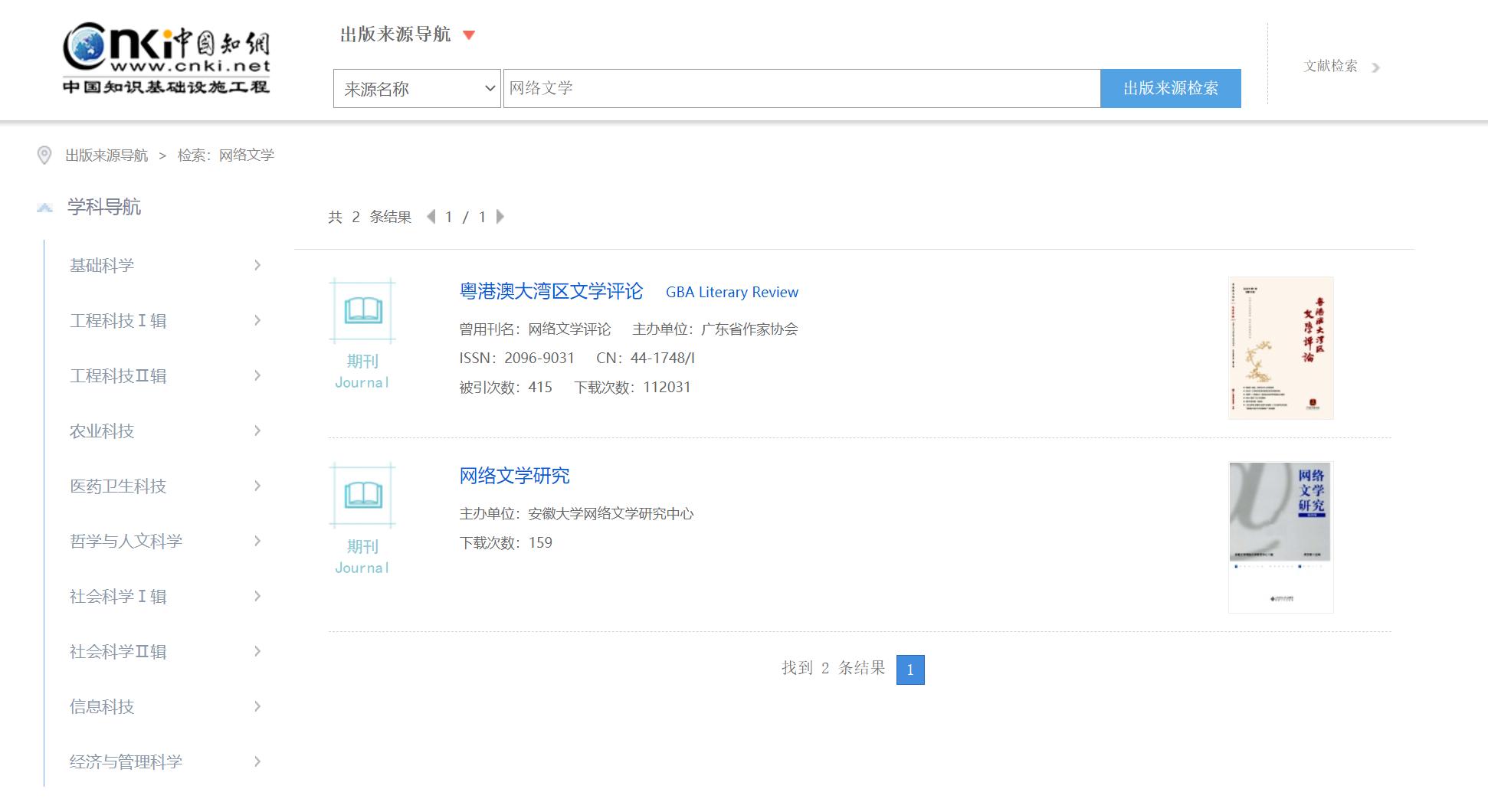Expand the 信息科技 category chevron
The image size is (1488, 812).
[x=257, y=706]
